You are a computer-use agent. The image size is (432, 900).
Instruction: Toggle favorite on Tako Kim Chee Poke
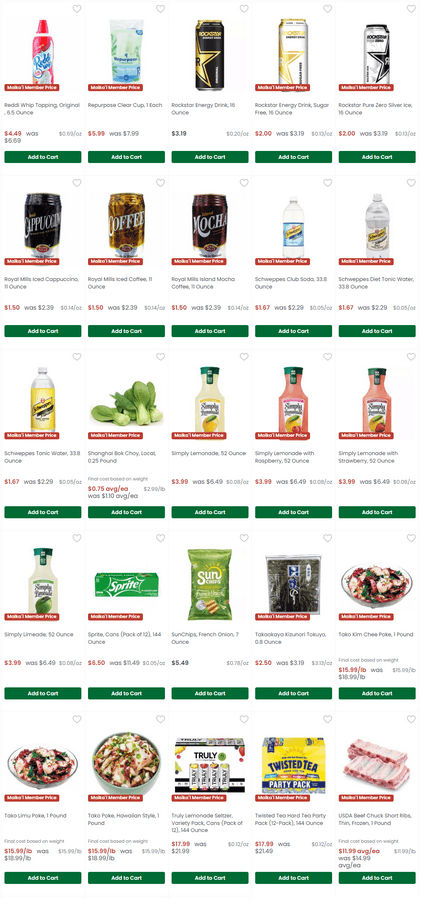coord(411,538)
